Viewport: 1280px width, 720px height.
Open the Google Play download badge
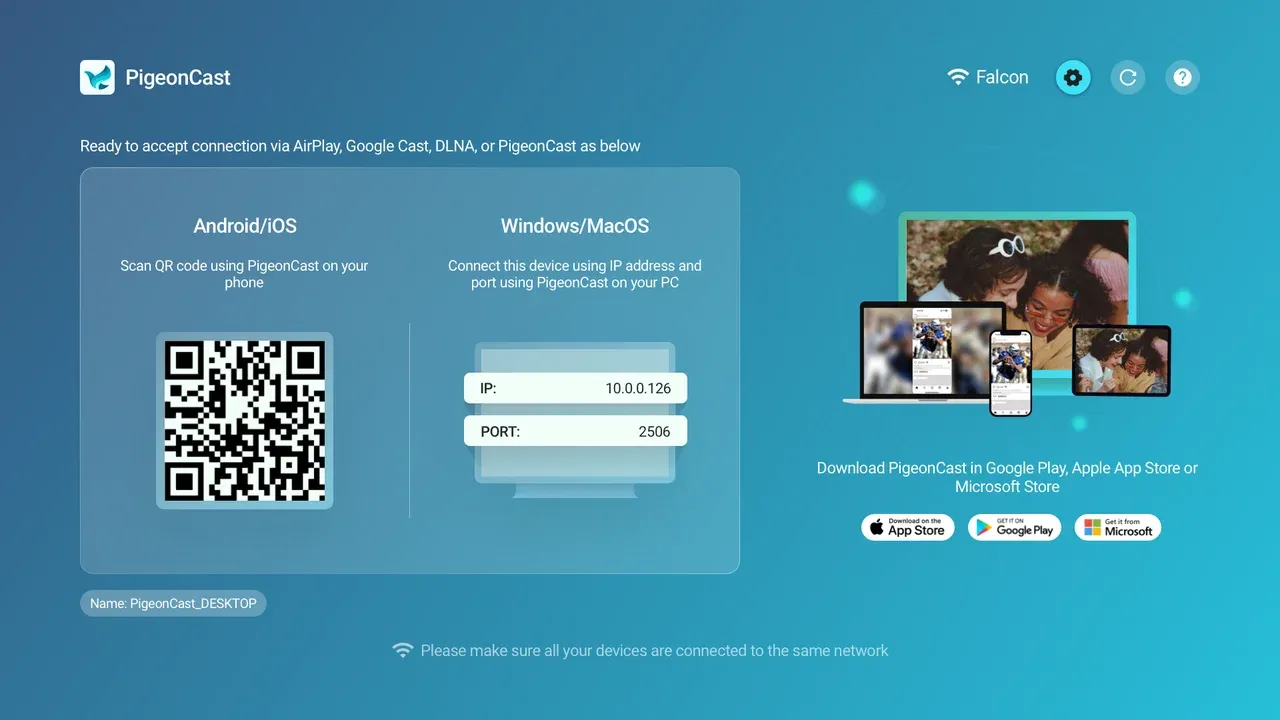(1015, 527)
